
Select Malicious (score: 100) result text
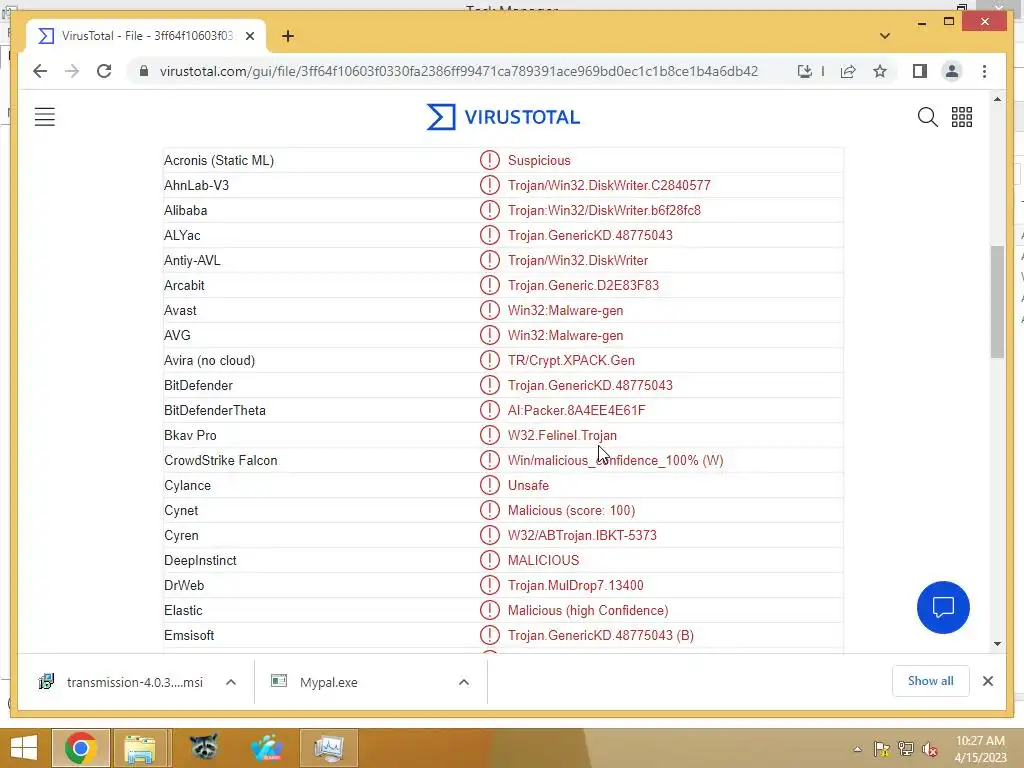click(x=571, y=510)
